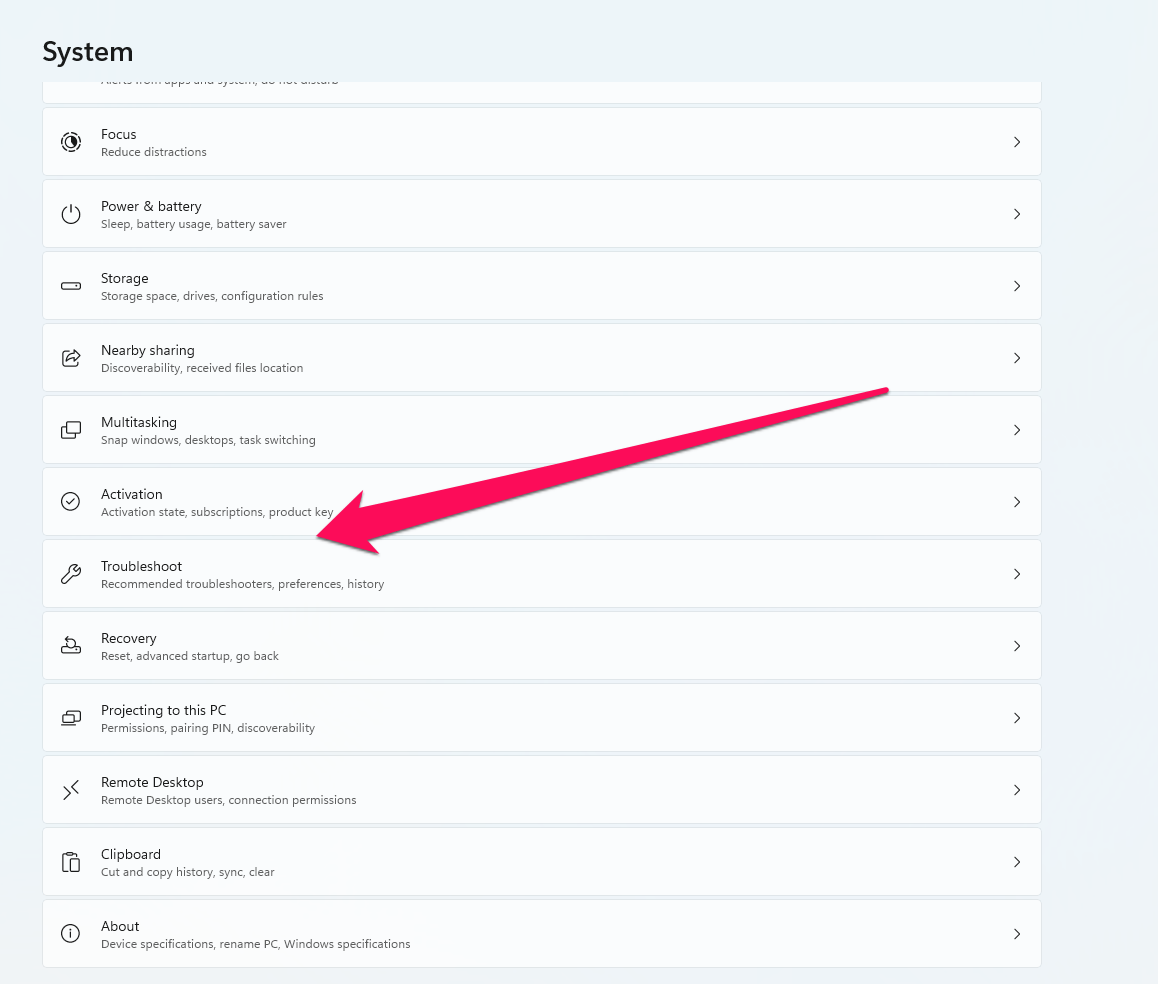Screen dimensions: 1158x984
Task: Click the Troubleshoot wrench icon
Action: (71, 574)
